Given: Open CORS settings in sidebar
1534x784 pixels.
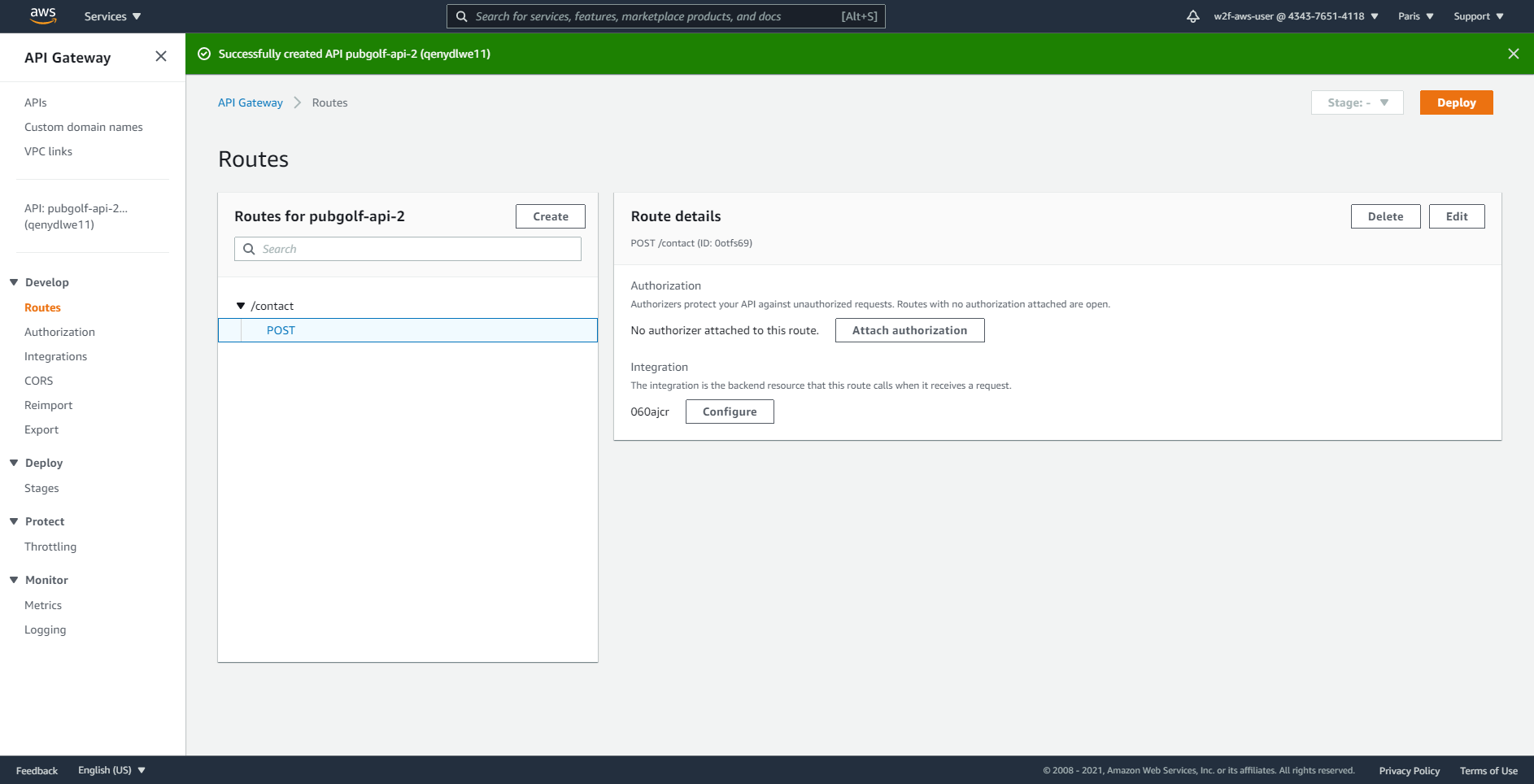Looking at the screenshot, I should 38,381.
